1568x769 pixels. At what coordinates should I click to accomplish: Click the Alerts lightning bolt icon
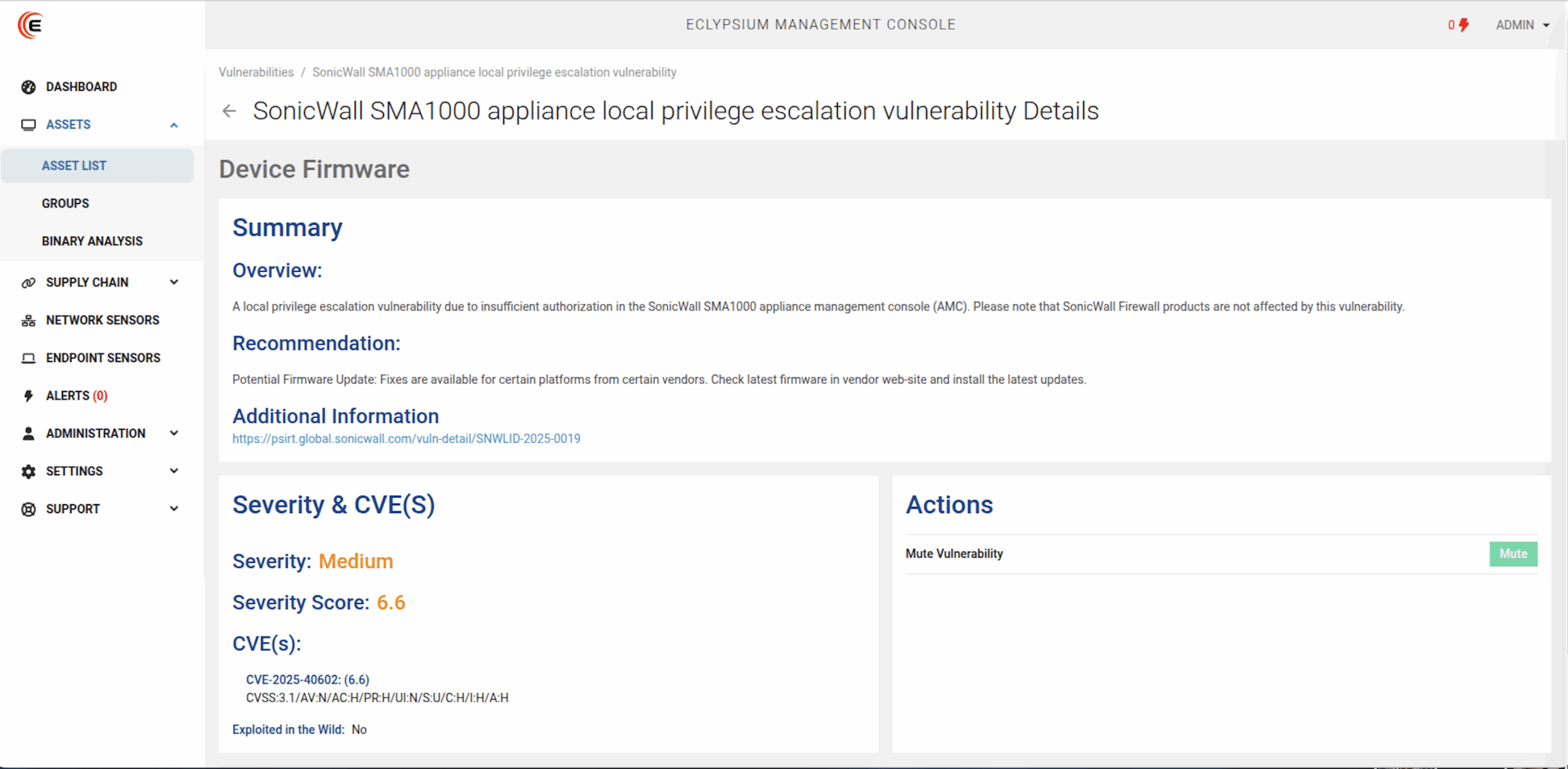[28, 396]
